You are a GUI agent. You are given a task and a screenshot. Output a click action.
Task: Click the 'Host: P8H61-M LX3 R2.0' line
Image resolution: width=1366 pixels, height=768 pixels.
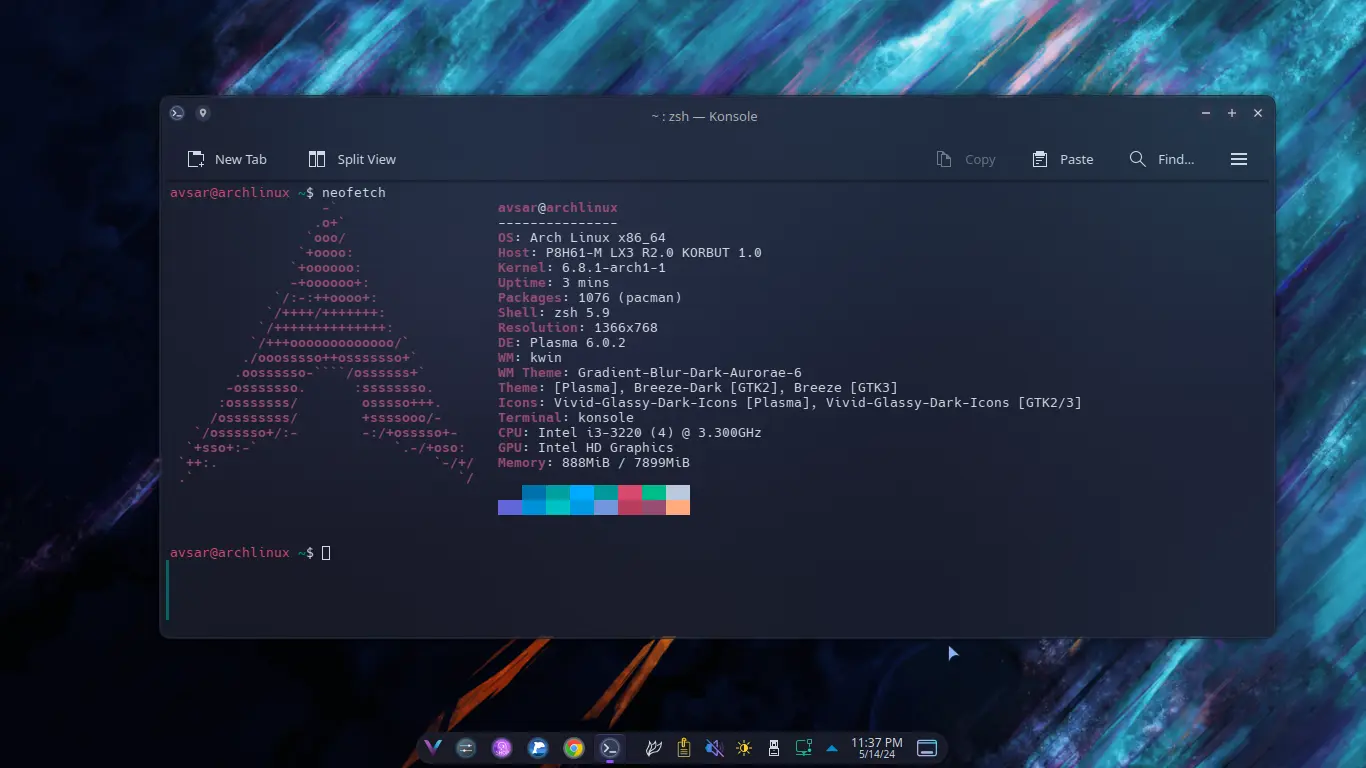tap(630, 253)
